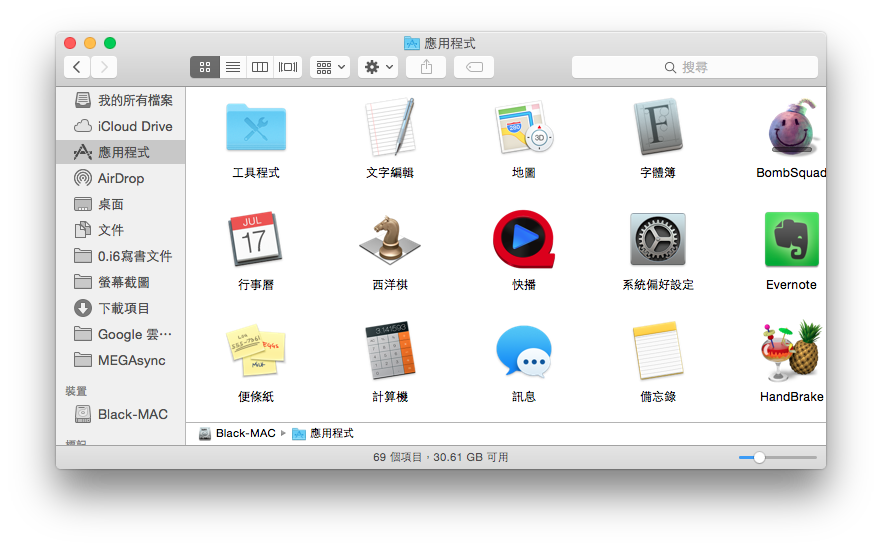Open the 計算機 Calculator app icon
882x549 pixels.
(x=390, y=350)
